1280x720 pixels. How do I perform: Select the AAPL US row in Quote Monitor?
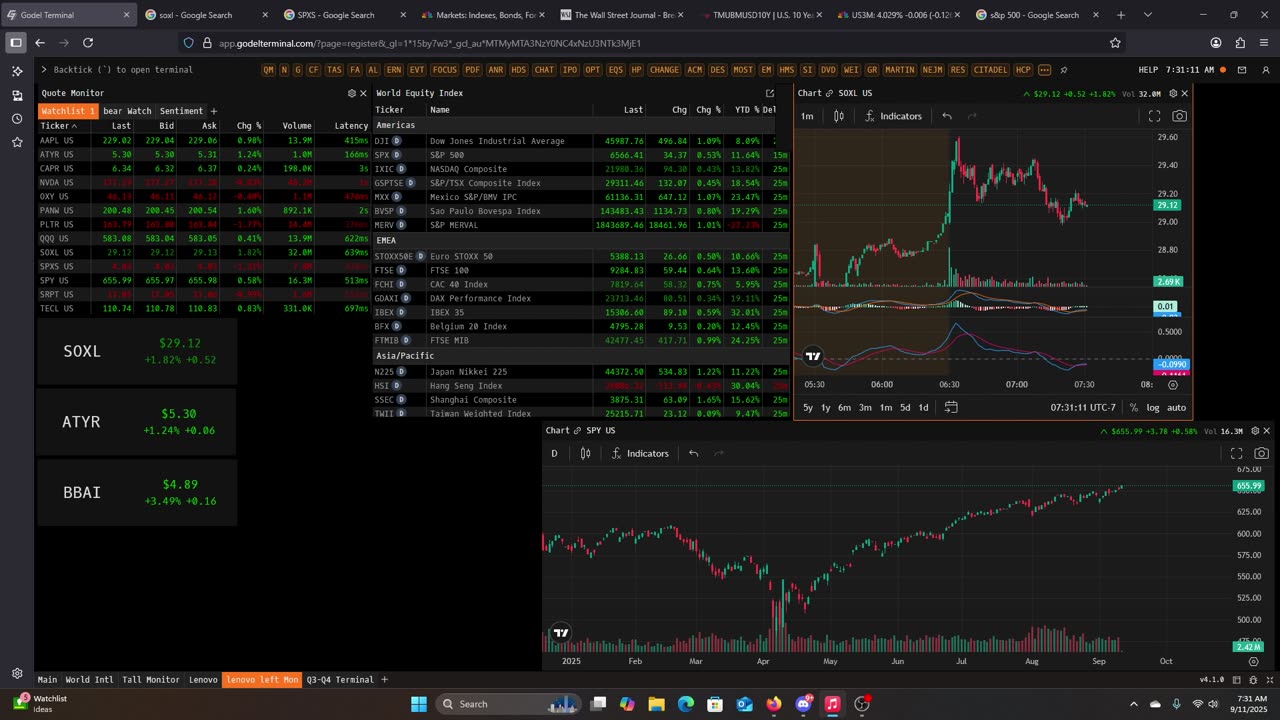(x=203, y=141)
